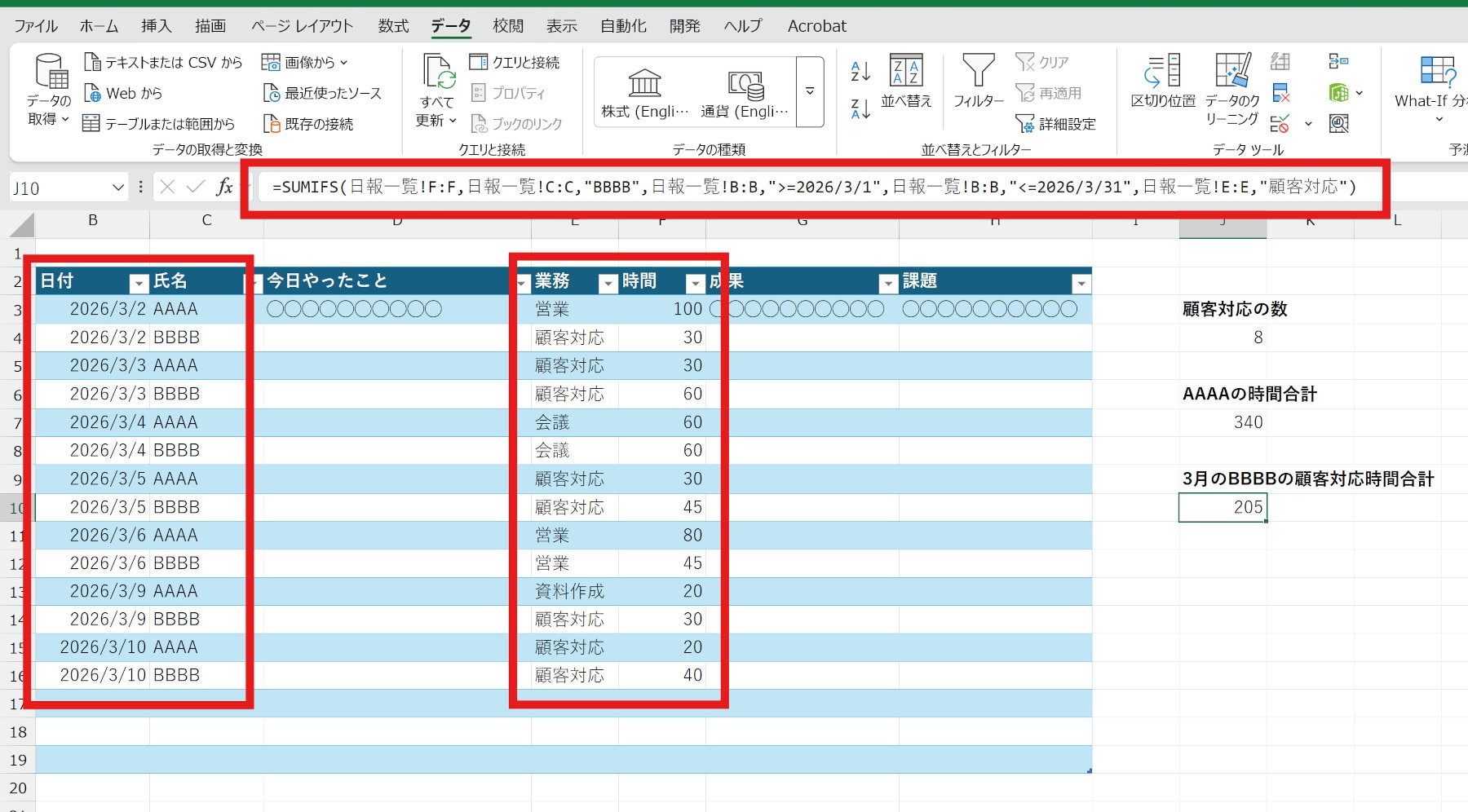Viewport: 1468px width, 812px height.
Task: Click 詳細設定 advanced filter button
Action: pyautogui.click(x=1057, y=124)
